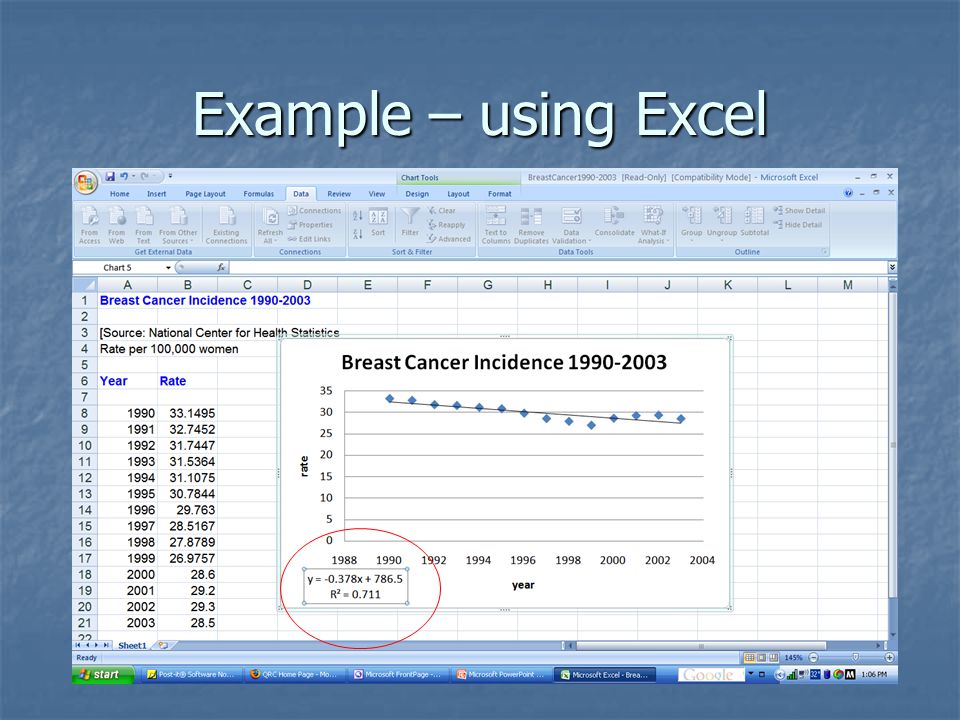960x720 pixels.
Task: Click the Consolidate icon
Action: tap(614, 222)
